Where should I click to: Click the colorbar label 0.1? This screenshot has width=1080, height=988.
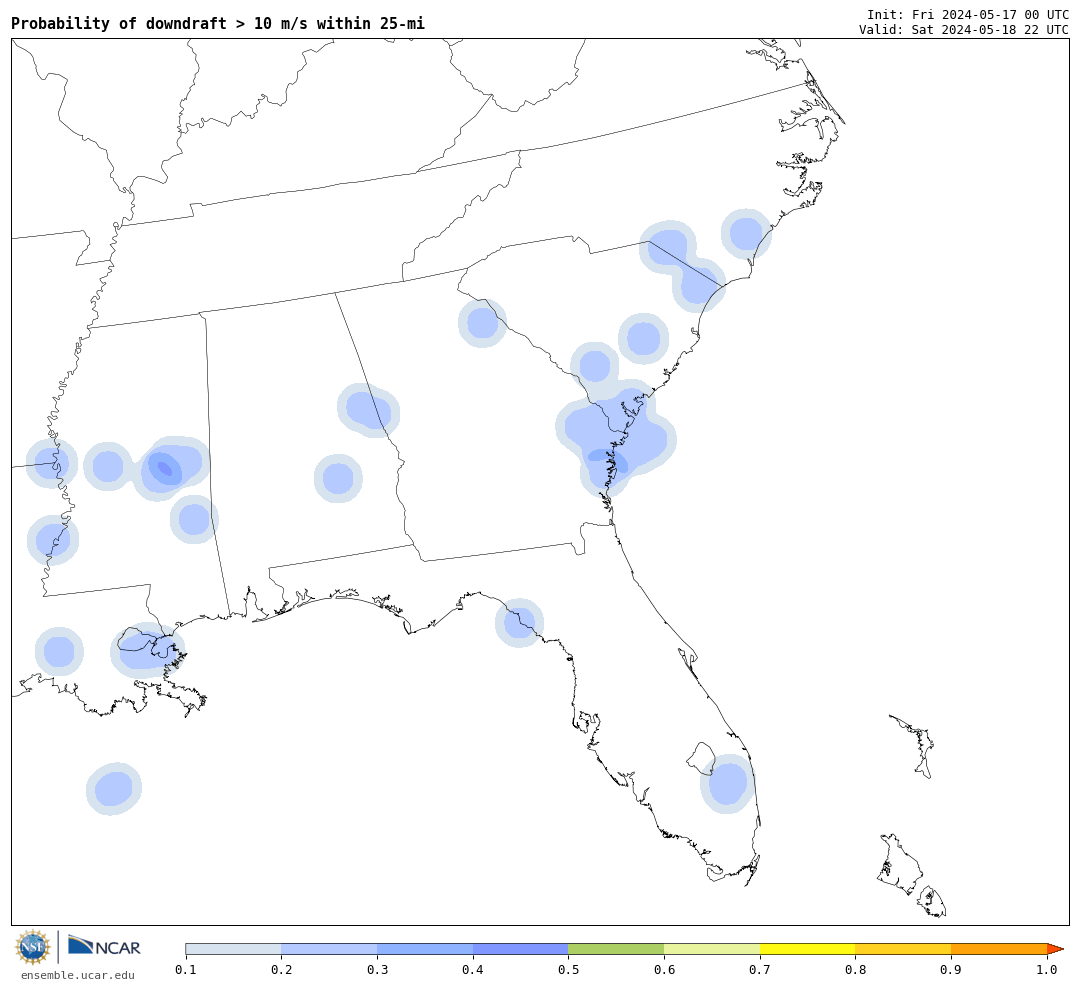[185, 970]
